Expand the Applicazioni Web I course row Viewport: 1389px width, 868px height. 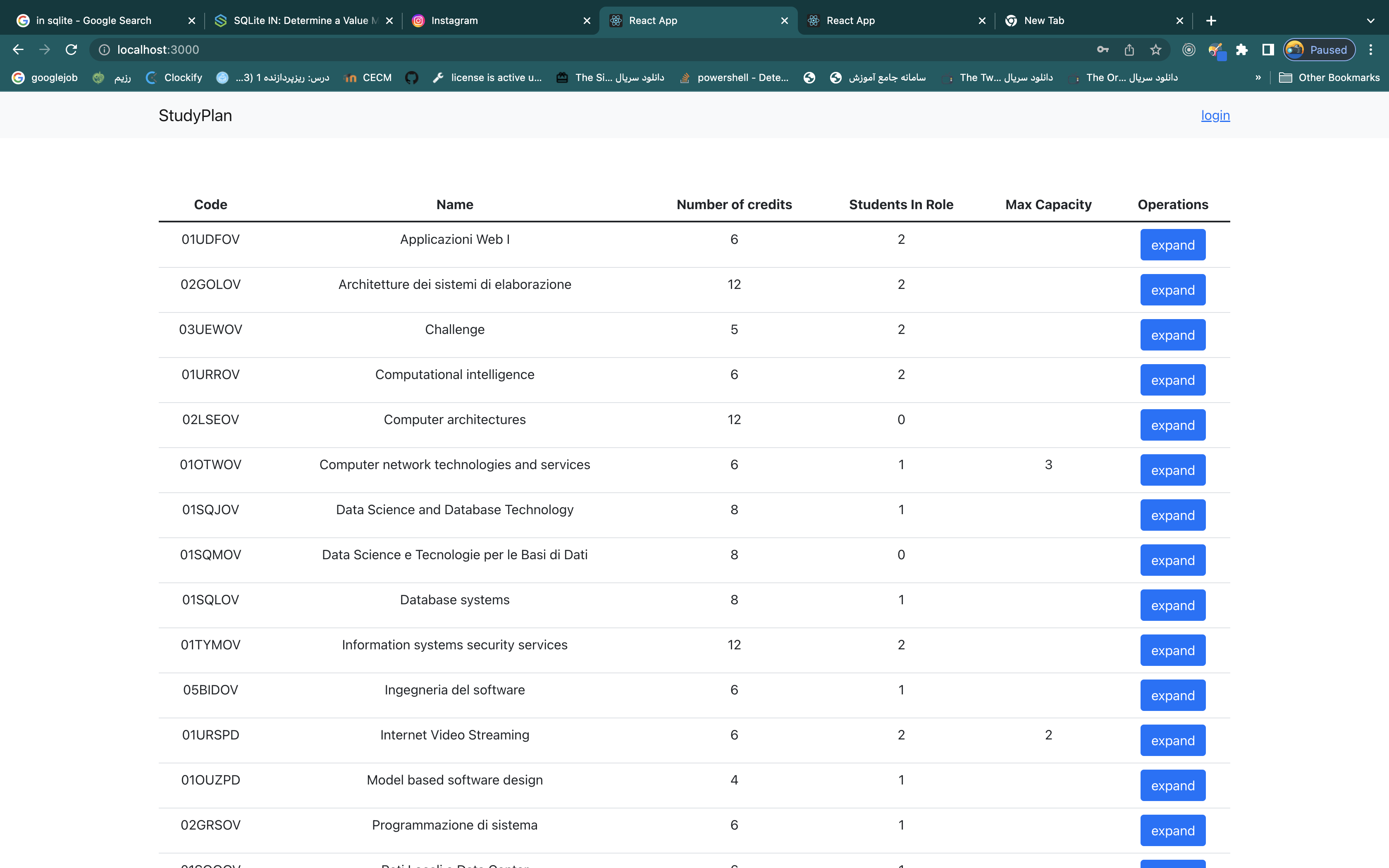1172,245
